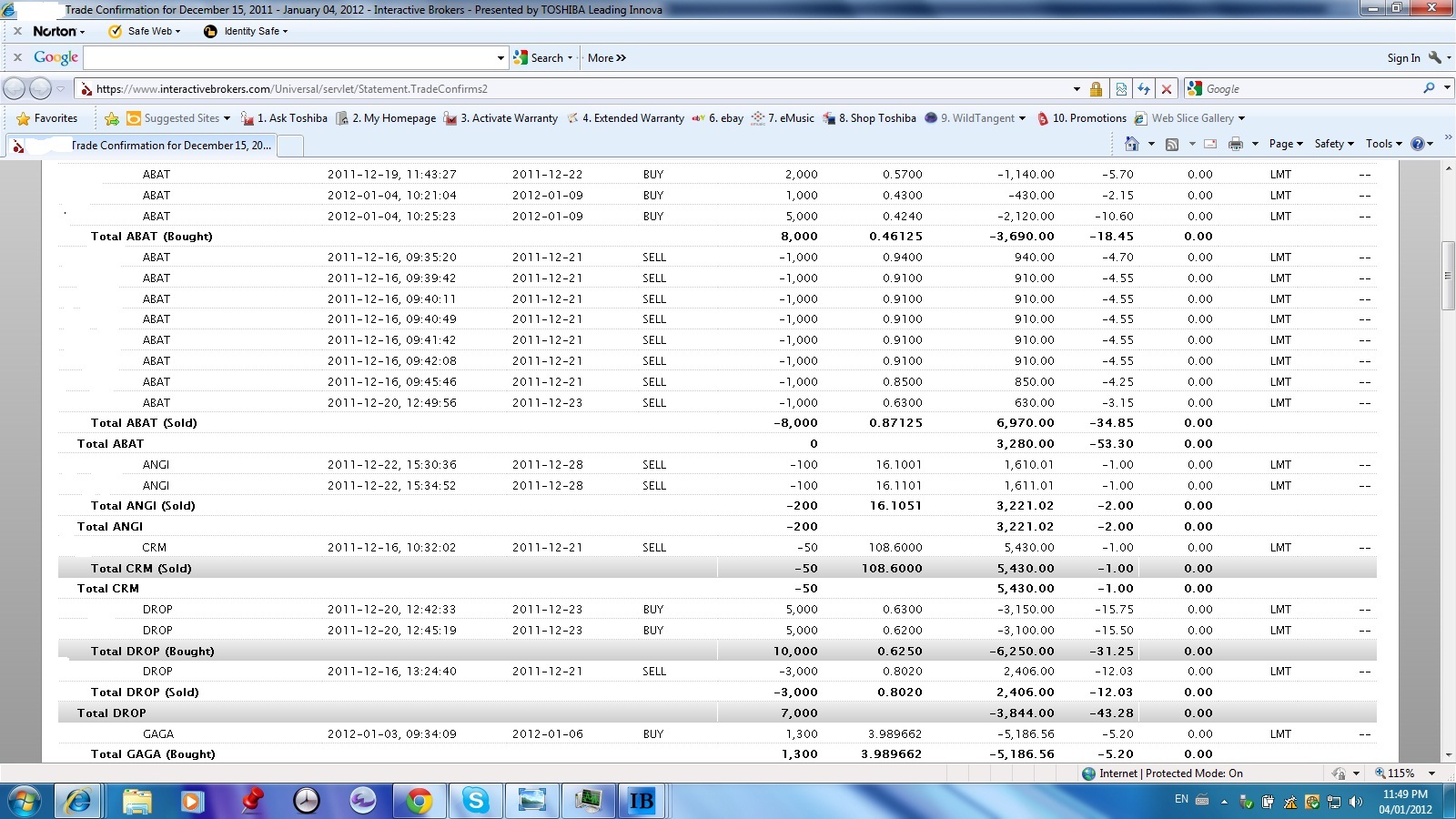
Task: Click the Compatibility View icon
Action: (1121, 89)
